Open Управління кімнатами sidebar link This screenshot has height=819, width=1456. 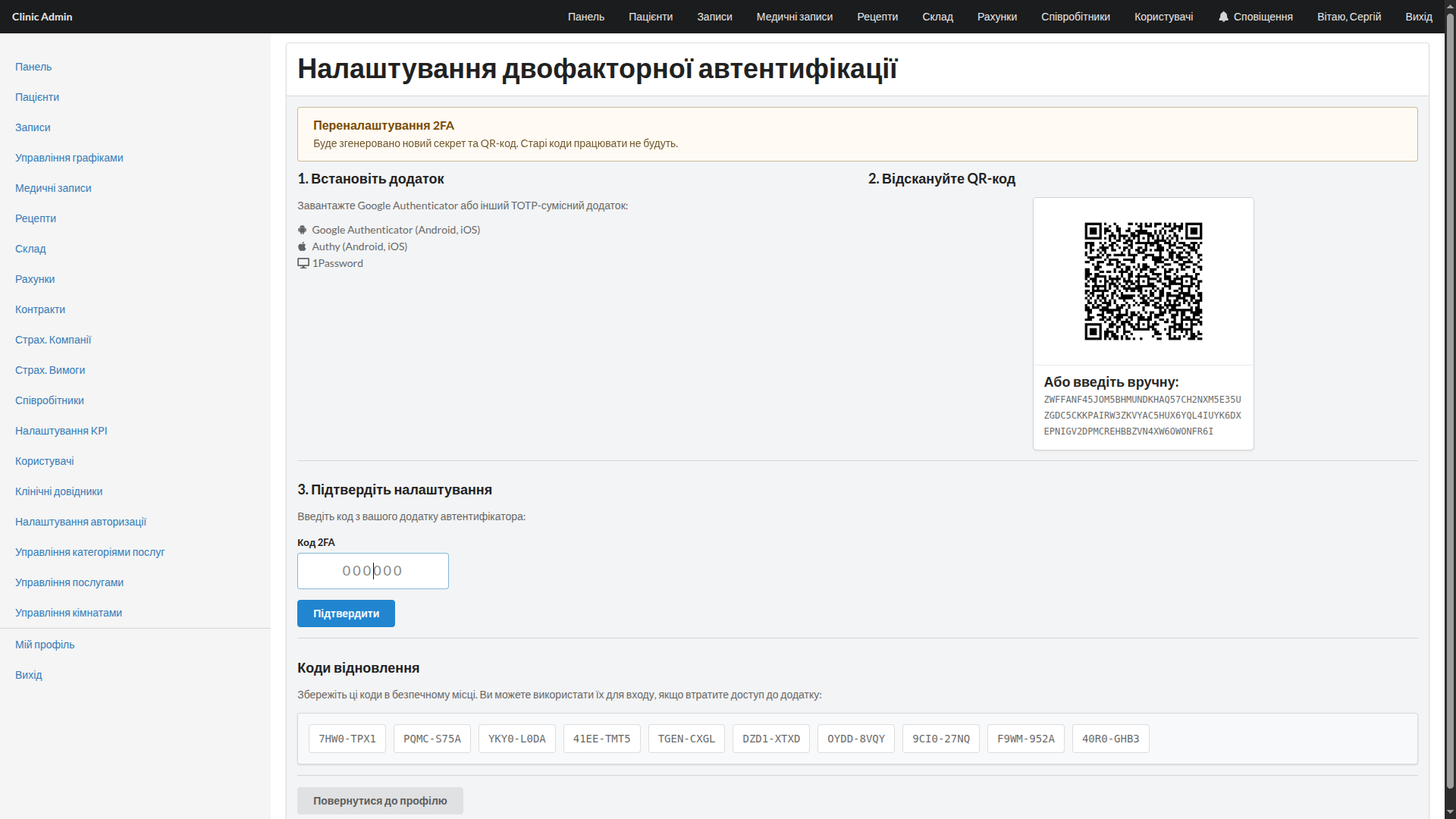click(x=68, y=613)
